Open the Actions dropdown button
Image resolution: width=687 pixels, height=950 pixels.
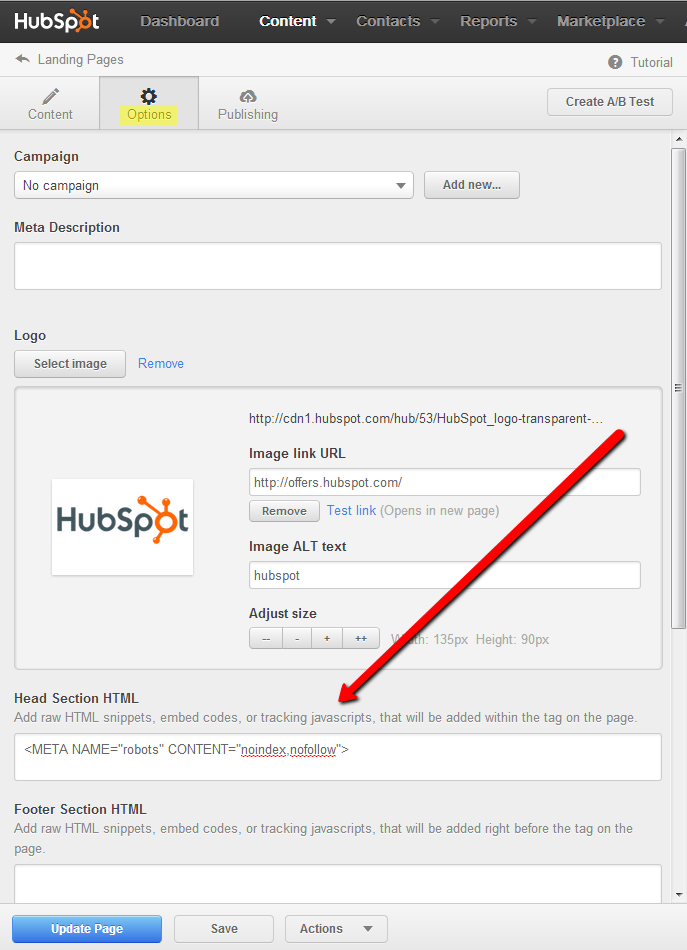point(336,929)
